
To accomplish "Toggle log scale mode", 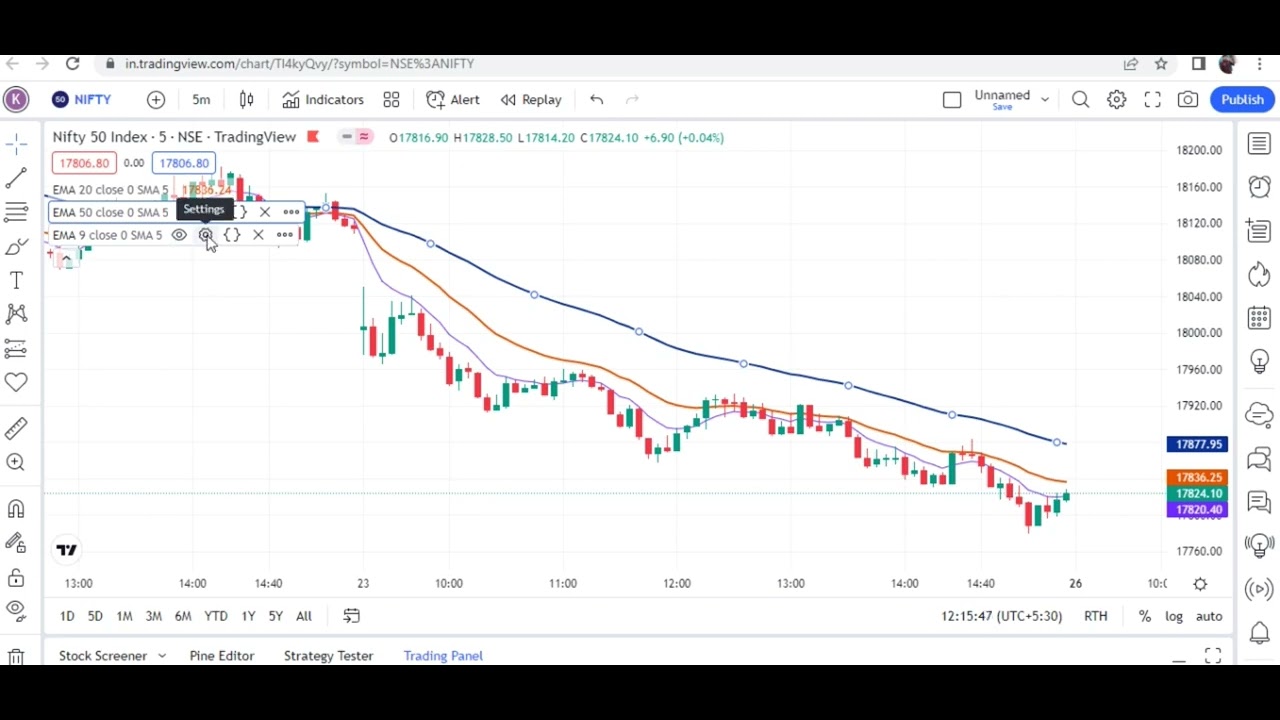I will [x=1173, y=616].
